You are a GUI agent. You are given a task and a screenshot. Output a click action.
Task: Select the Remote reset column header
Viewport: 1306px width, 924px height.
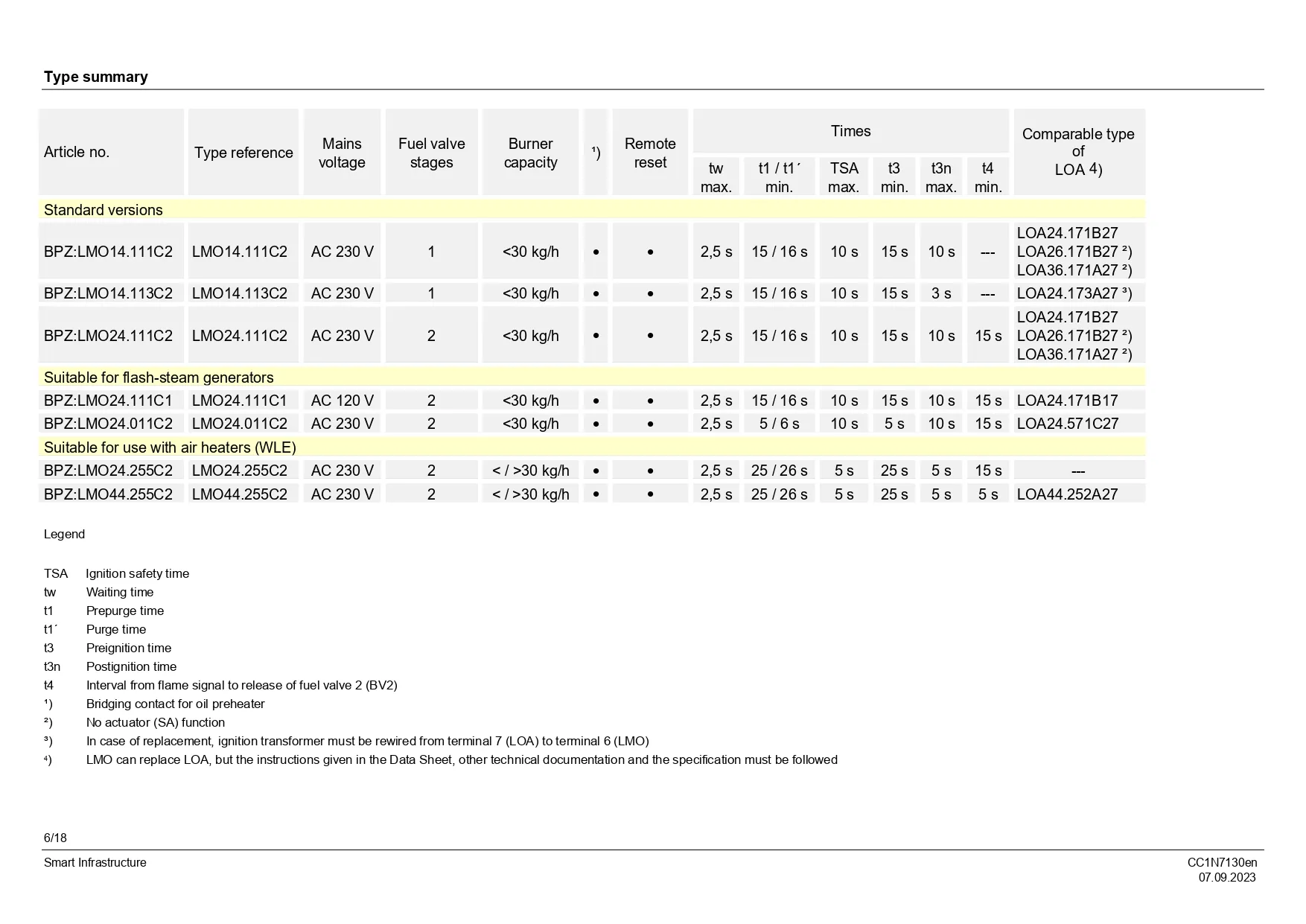coord(650,153)
